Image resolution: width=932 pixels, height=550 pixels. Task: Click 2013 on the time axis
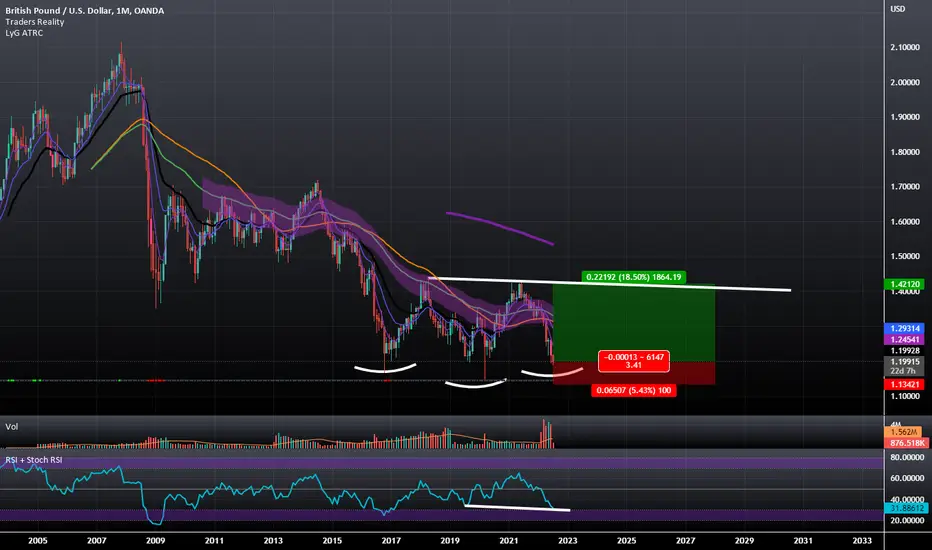point(273,540)
